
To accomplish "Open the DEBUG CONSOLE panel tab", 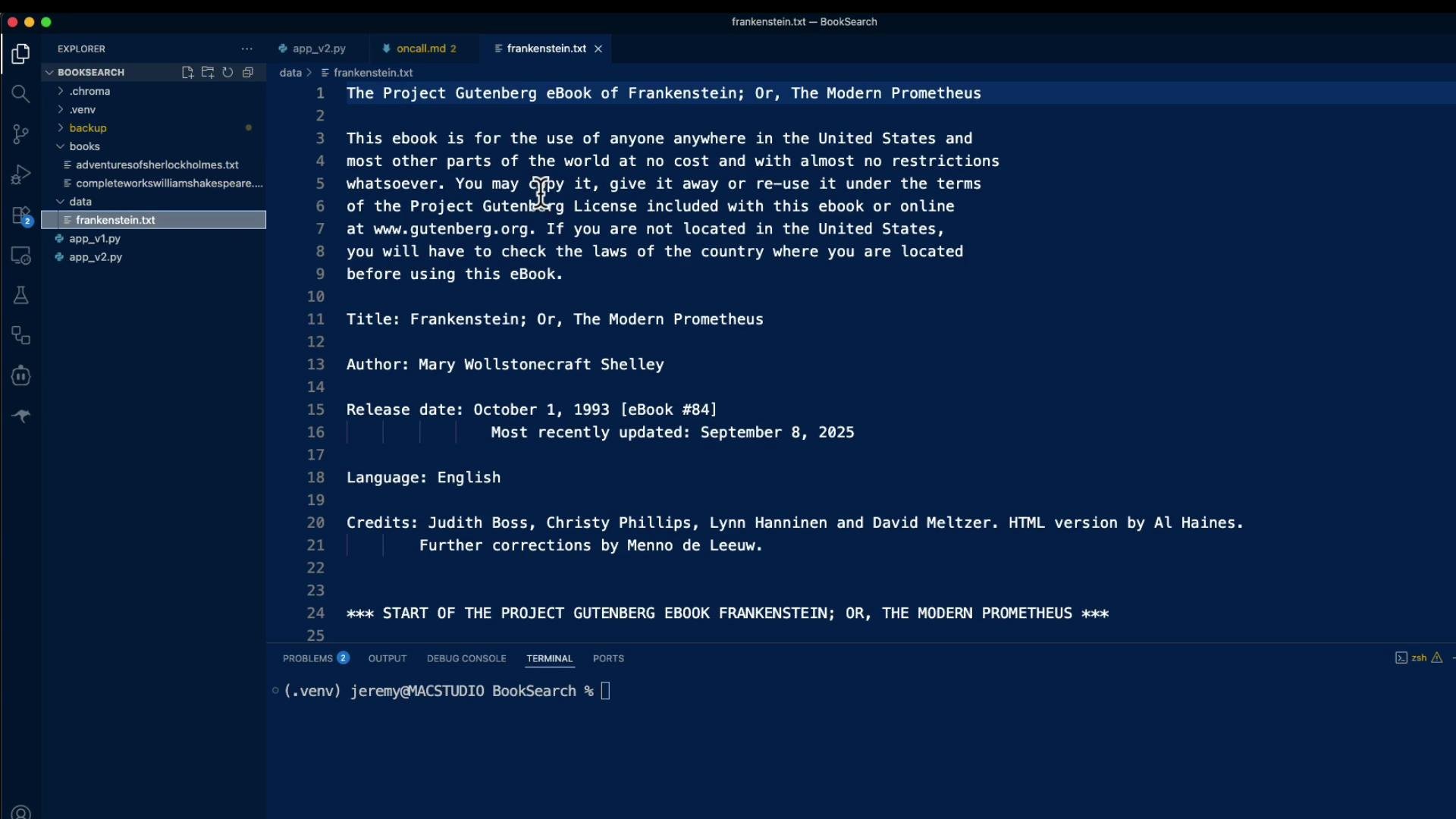I will (466, 658).
